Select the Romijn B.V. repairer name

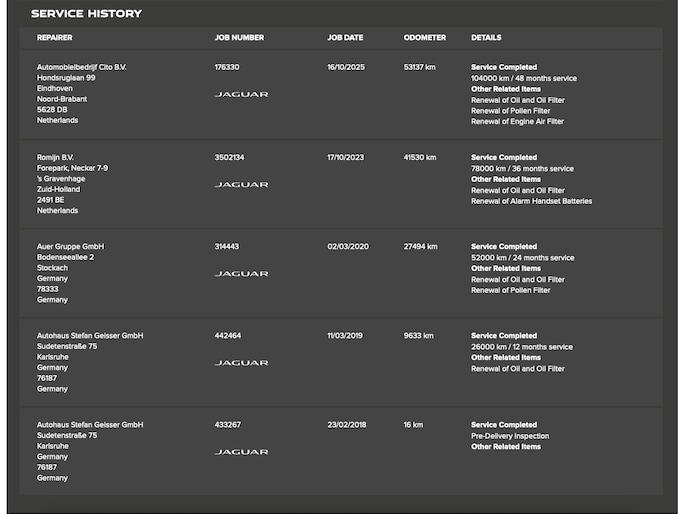(56, 157)
